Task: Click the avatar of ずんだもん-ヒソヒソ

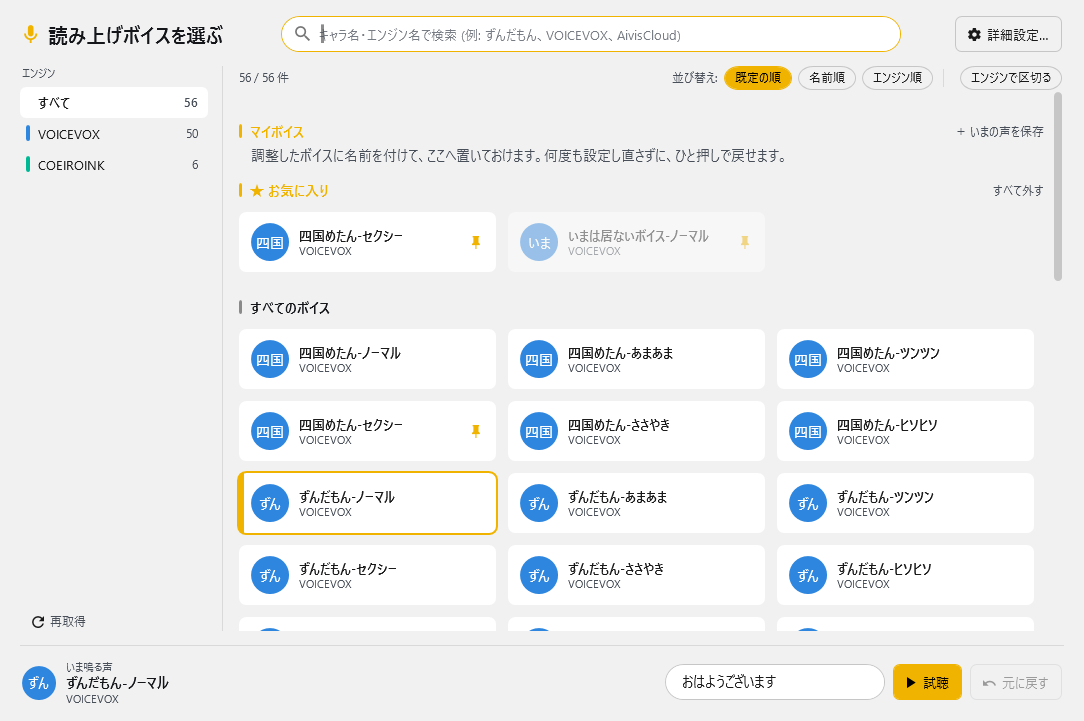Action: coord(807,575)
